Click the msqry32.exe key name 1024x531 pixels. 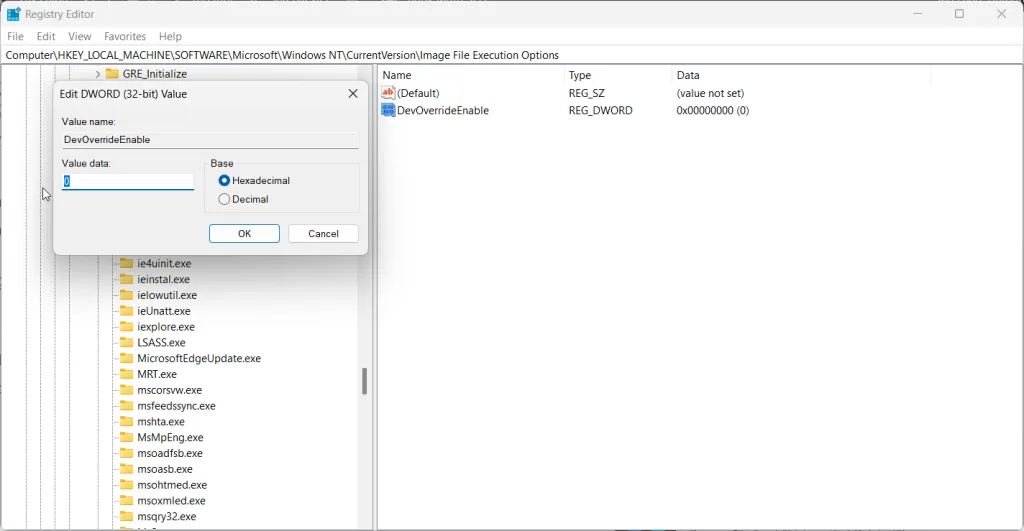click(167, 517)
